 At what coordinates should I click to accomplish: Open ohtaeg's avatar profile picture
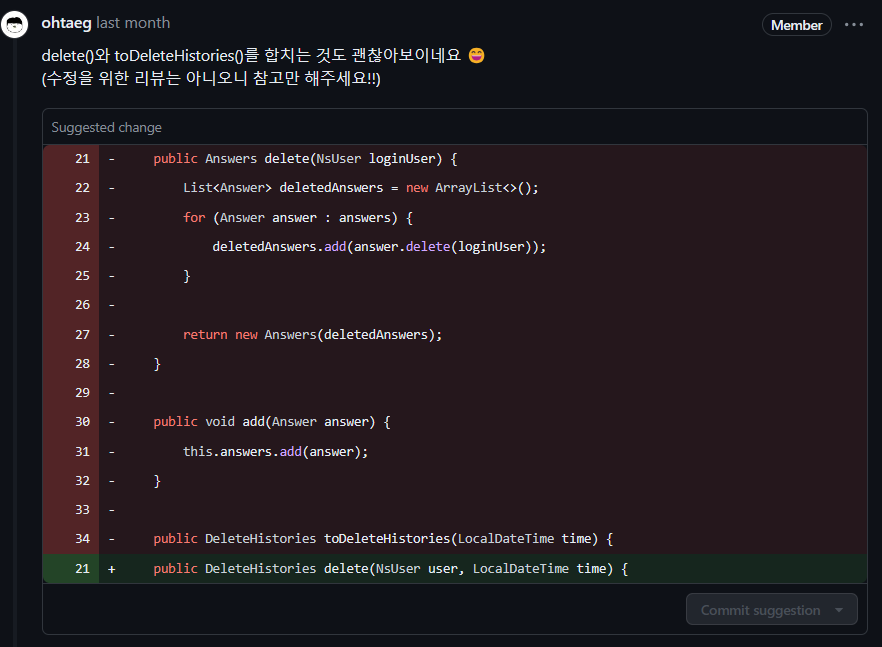14,25
